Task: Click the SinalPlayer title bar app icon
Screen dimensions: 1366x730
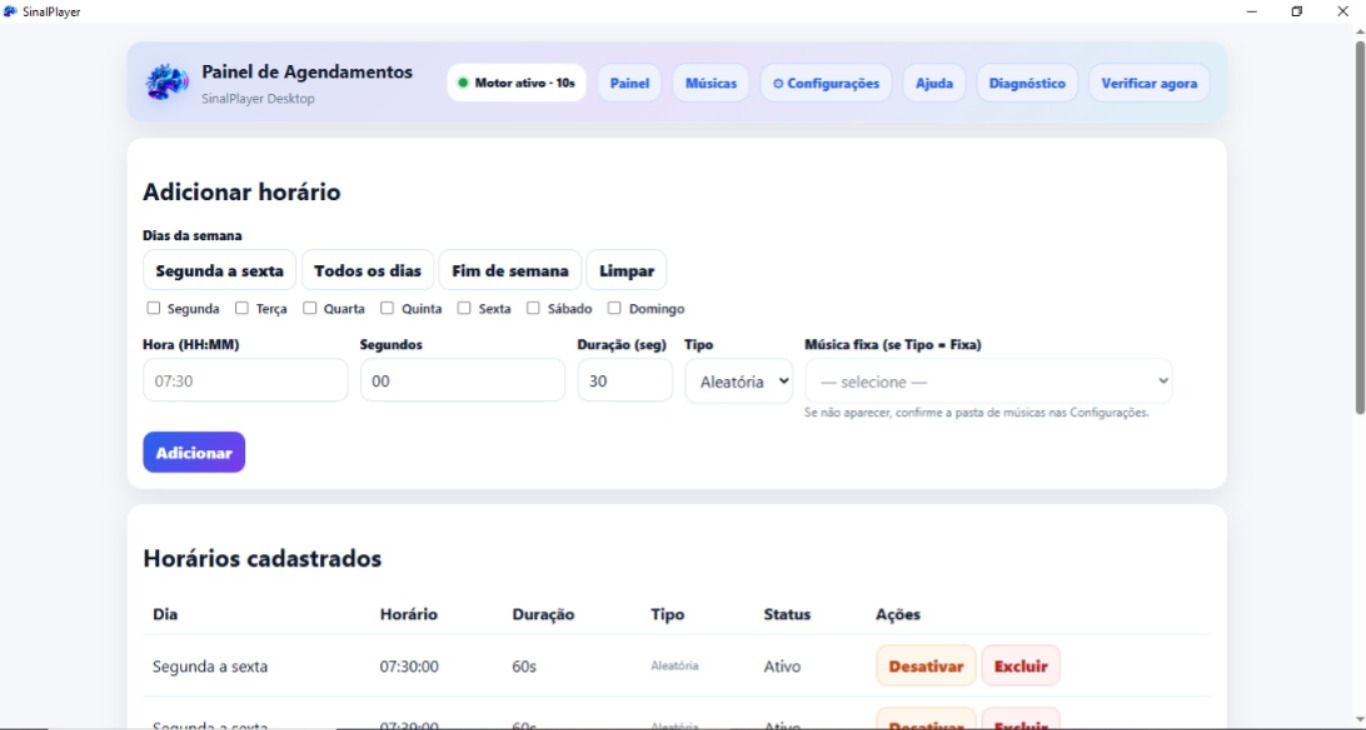Action: [10, 11]
